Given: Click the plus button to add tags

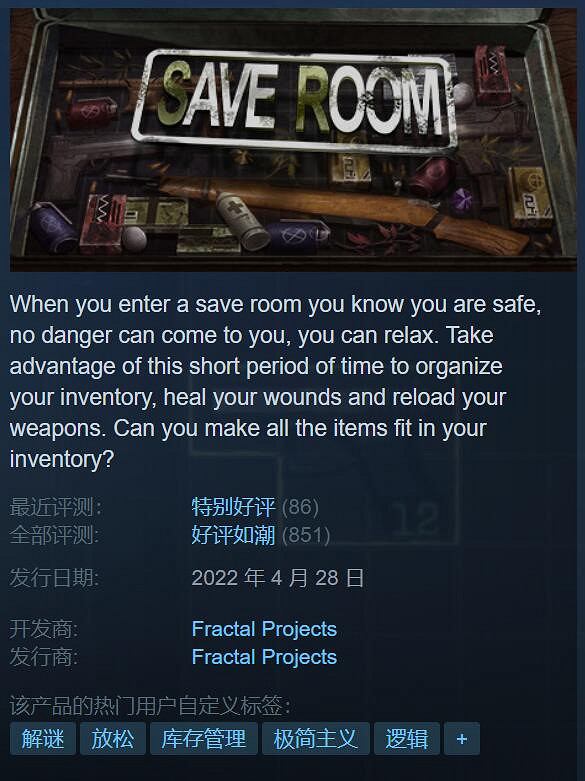Looking at the screenshot, I should click(461, 738).
